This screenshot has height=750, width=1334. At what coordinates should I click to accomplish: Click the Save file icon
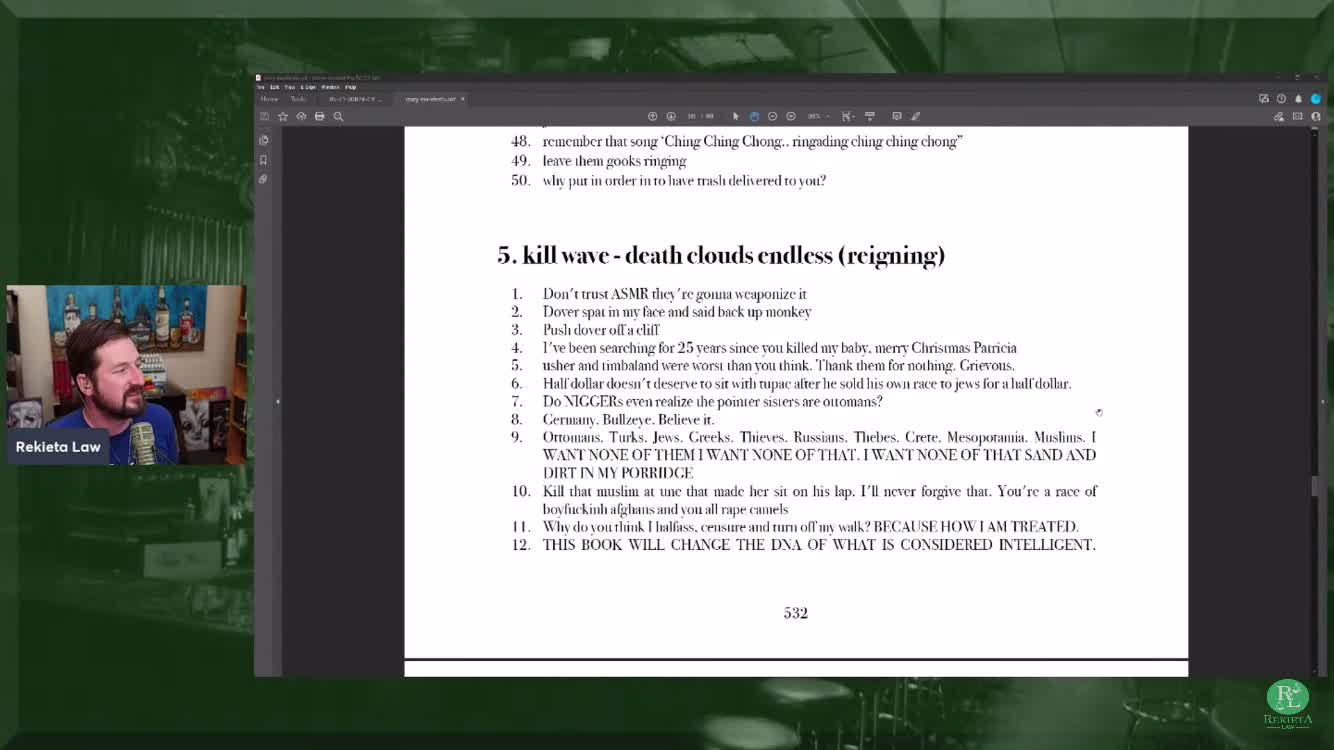point(264,116)
